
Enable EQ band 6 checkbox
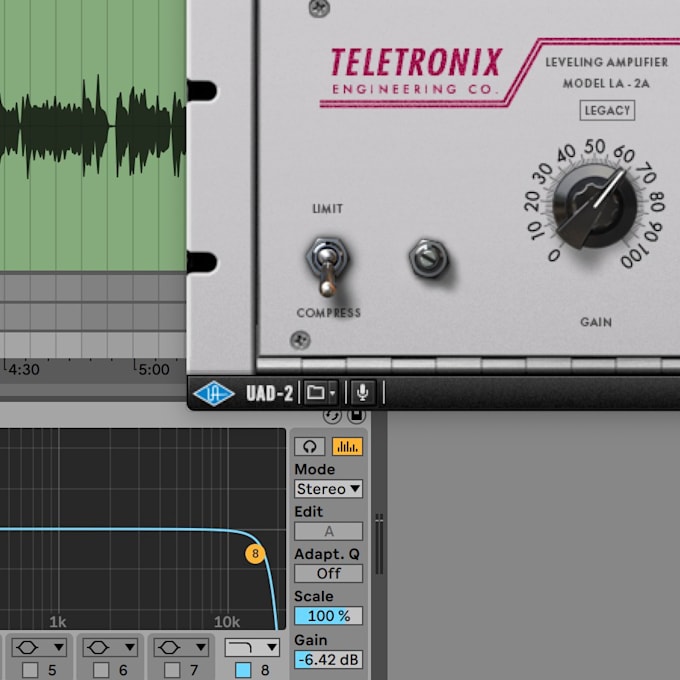(101, 670)
